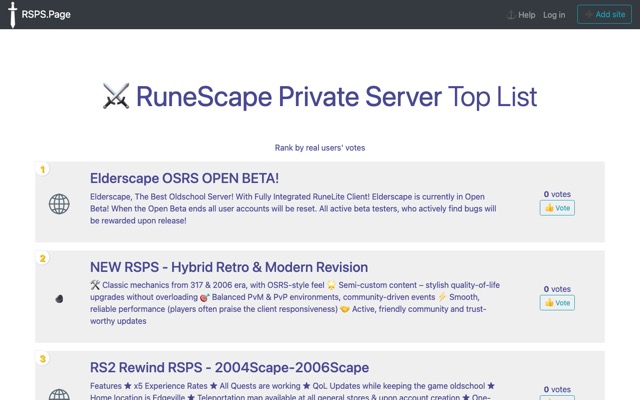Open the Log in page
This screenshot has height=400, width=640.
coord(554,15)
